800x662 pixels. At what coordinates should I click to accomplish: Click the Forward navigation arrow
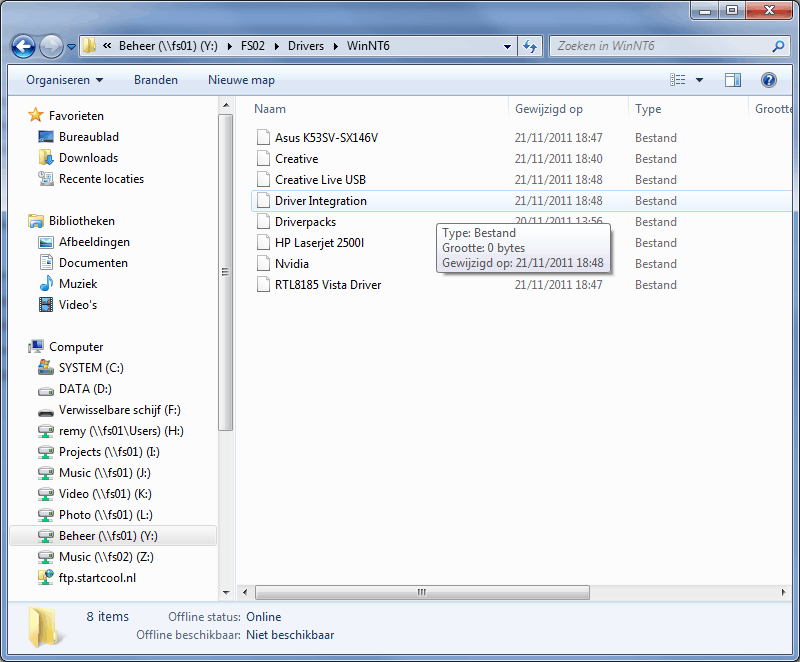coord(51,46)
